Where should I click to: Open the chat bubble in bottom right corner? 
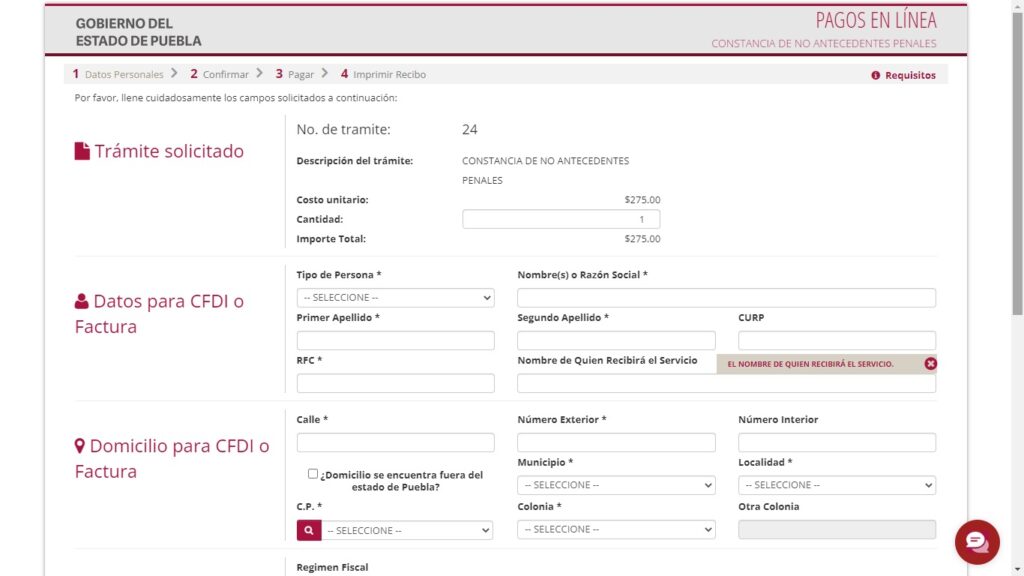[x=977, y=542]
